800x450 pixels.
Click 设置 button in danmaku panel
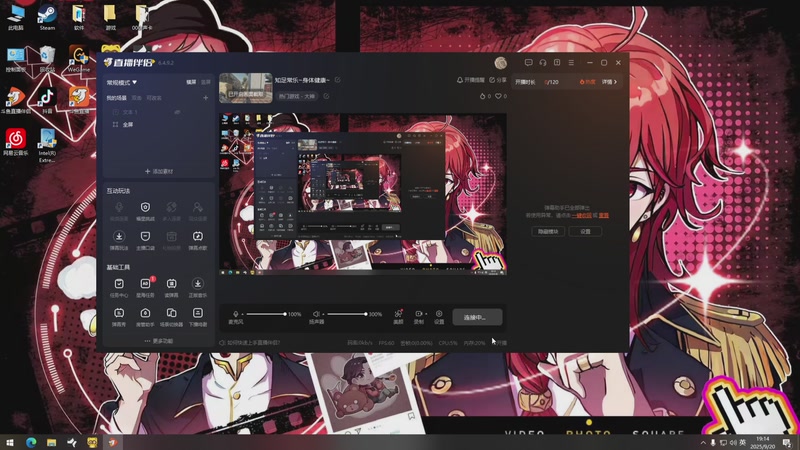click(585, 232)
